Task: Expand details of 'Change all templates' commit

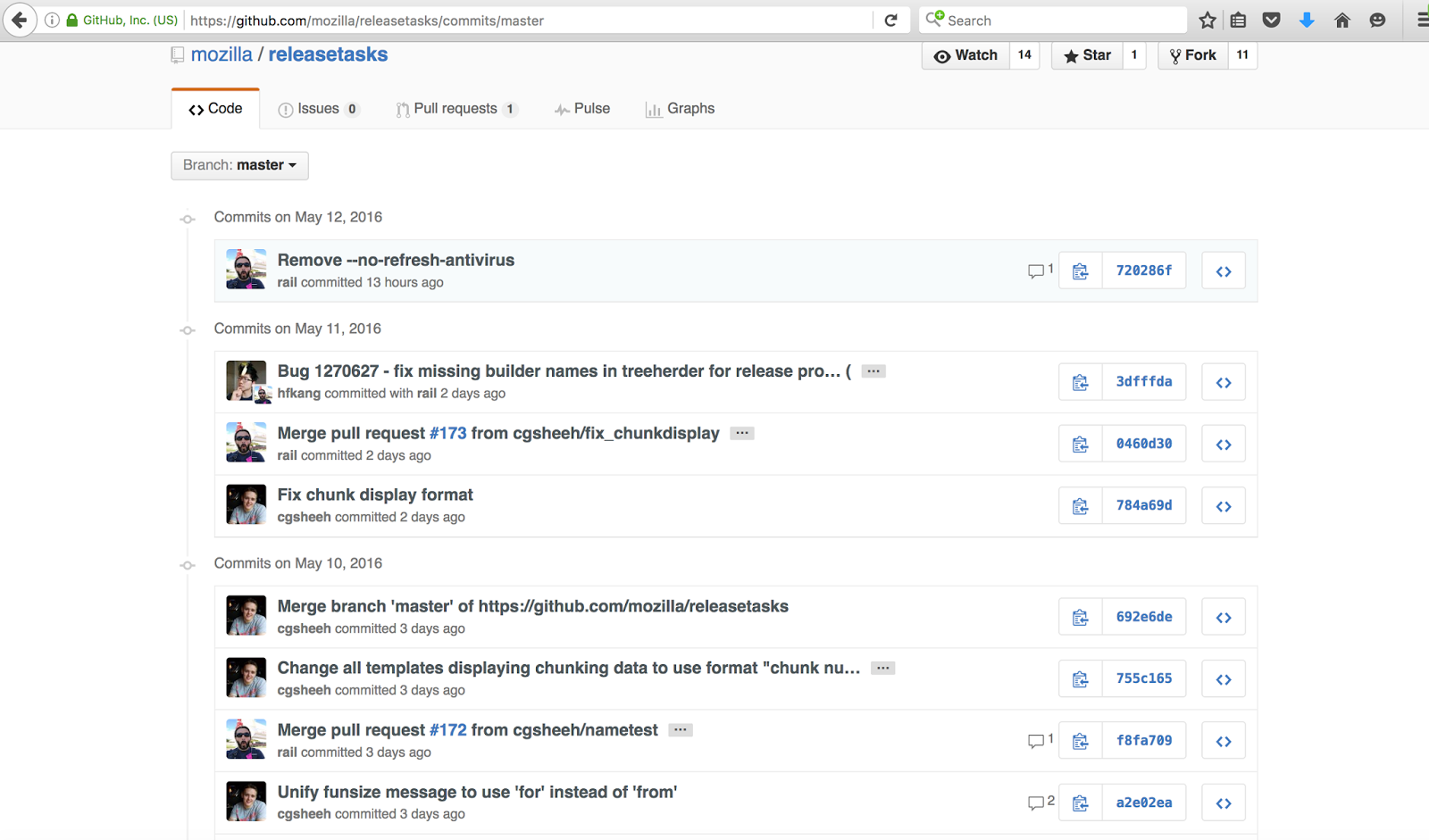Action: [882, 669]
